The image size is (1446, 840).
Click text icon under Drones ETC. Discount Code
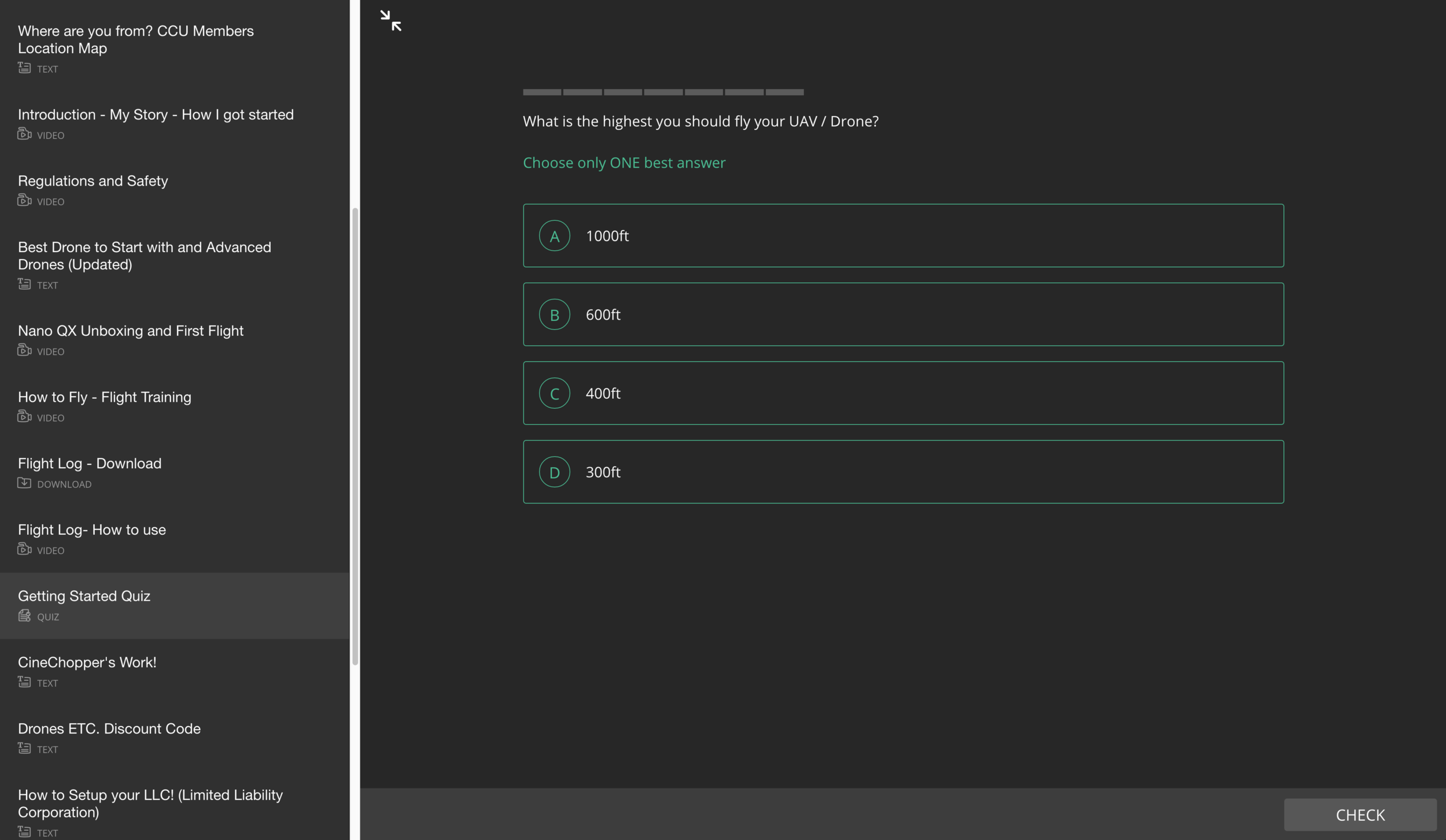[24, 748]
